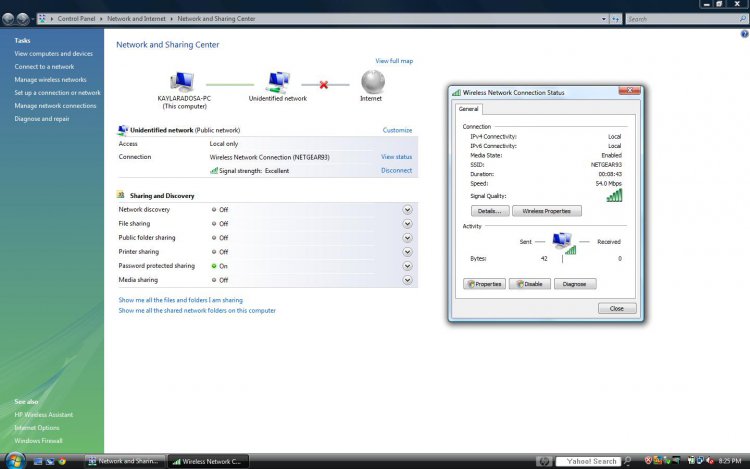Open Internet Options link
The width and height of the screenshot is (750, 469).
[x=37, y=427]
